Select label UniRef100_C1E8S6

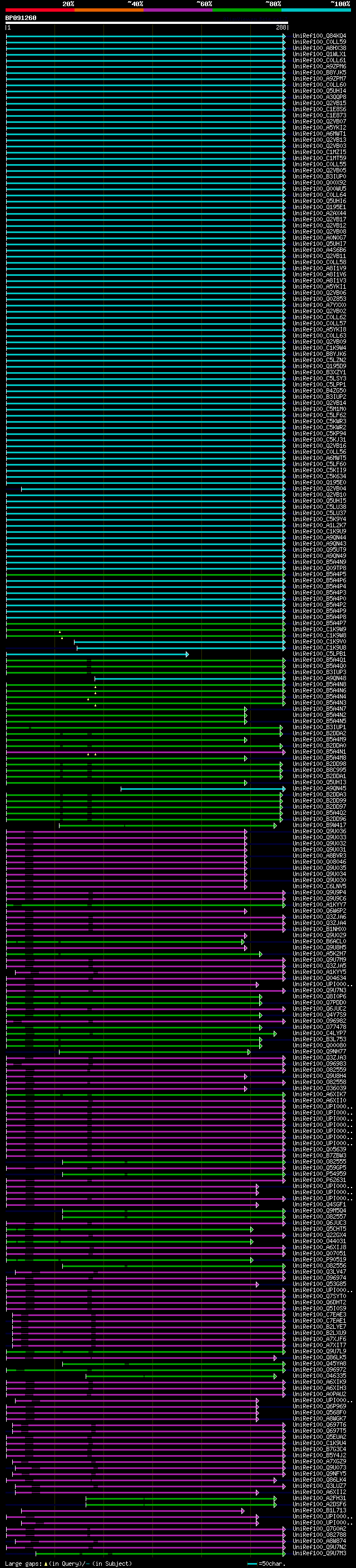[x=319, y=110]
